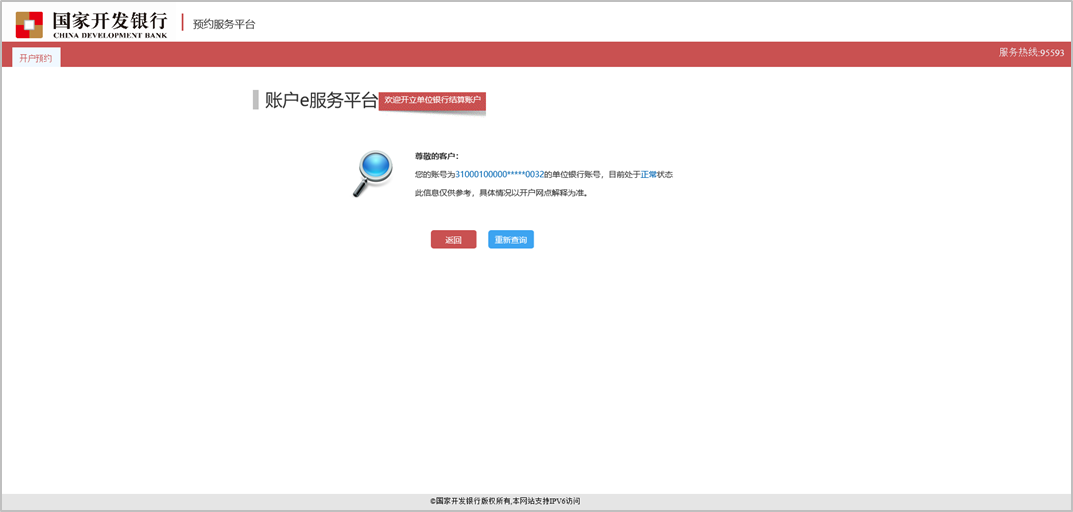
Task: Open the 开户预约 tab
Action: click(x=36, y=58)
